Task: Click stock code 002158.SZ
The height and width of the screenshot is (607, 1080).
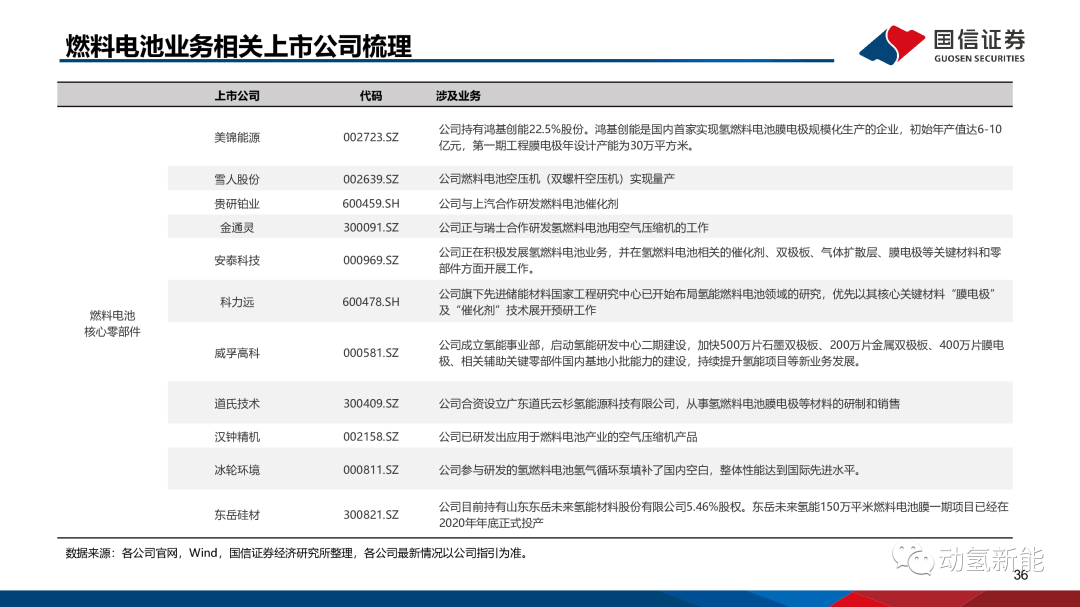Action: click(371, 437)
